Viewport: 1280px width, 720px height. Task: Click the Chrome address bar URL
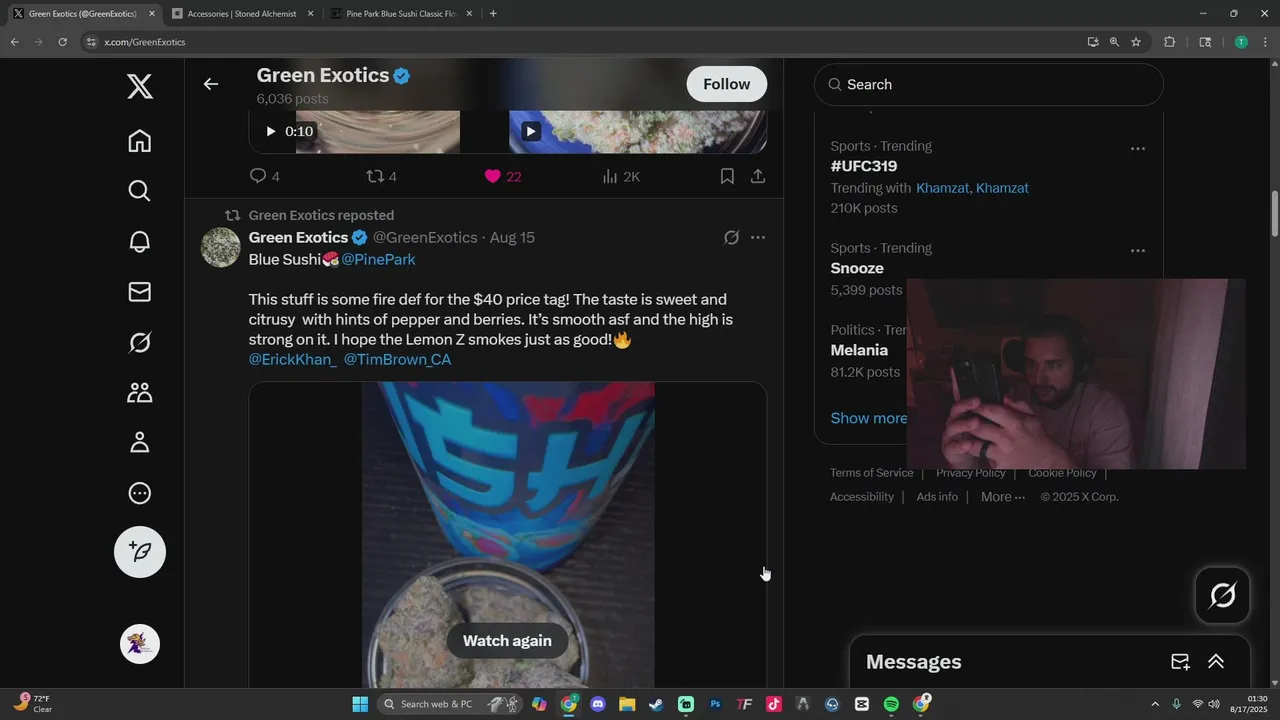click(x=145, y=42)
